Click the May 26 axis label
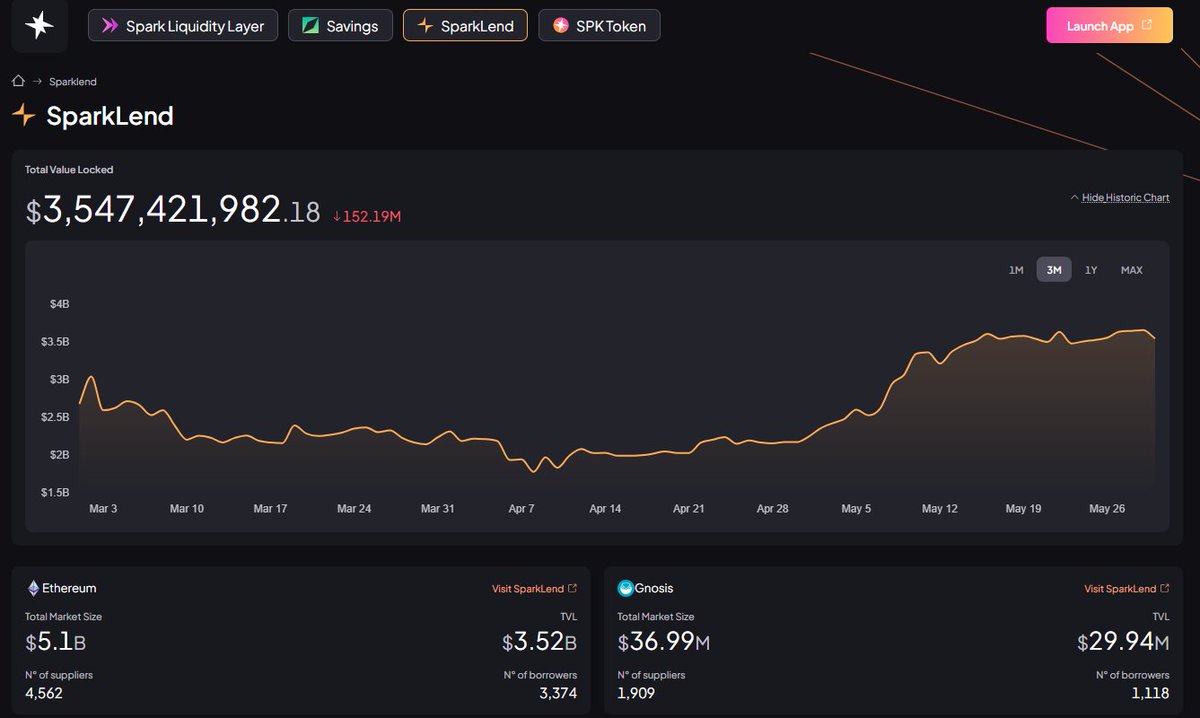 [x=1107, y=509]
